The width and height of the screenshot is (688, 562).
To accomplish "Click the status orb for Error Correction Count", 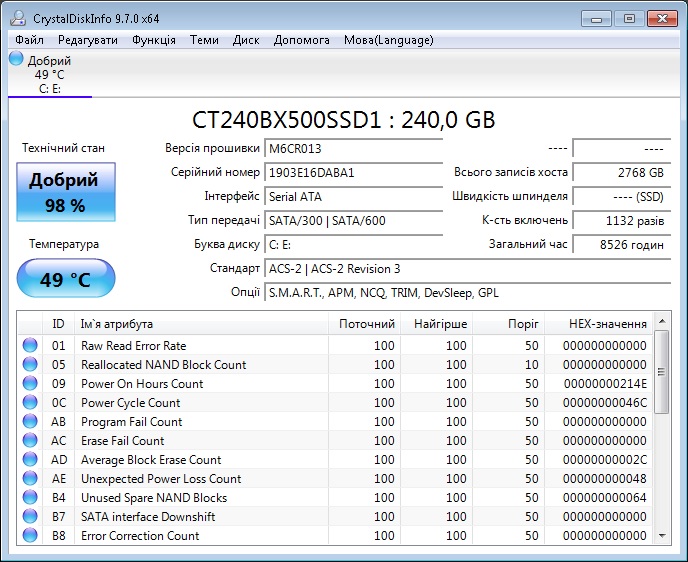I will point(30,535).
